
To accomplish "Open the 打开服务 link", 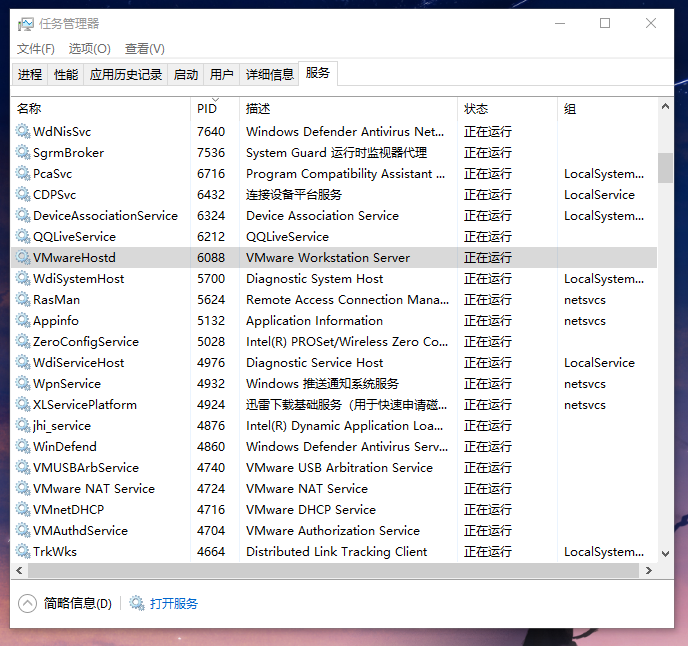I will [174, 603].
